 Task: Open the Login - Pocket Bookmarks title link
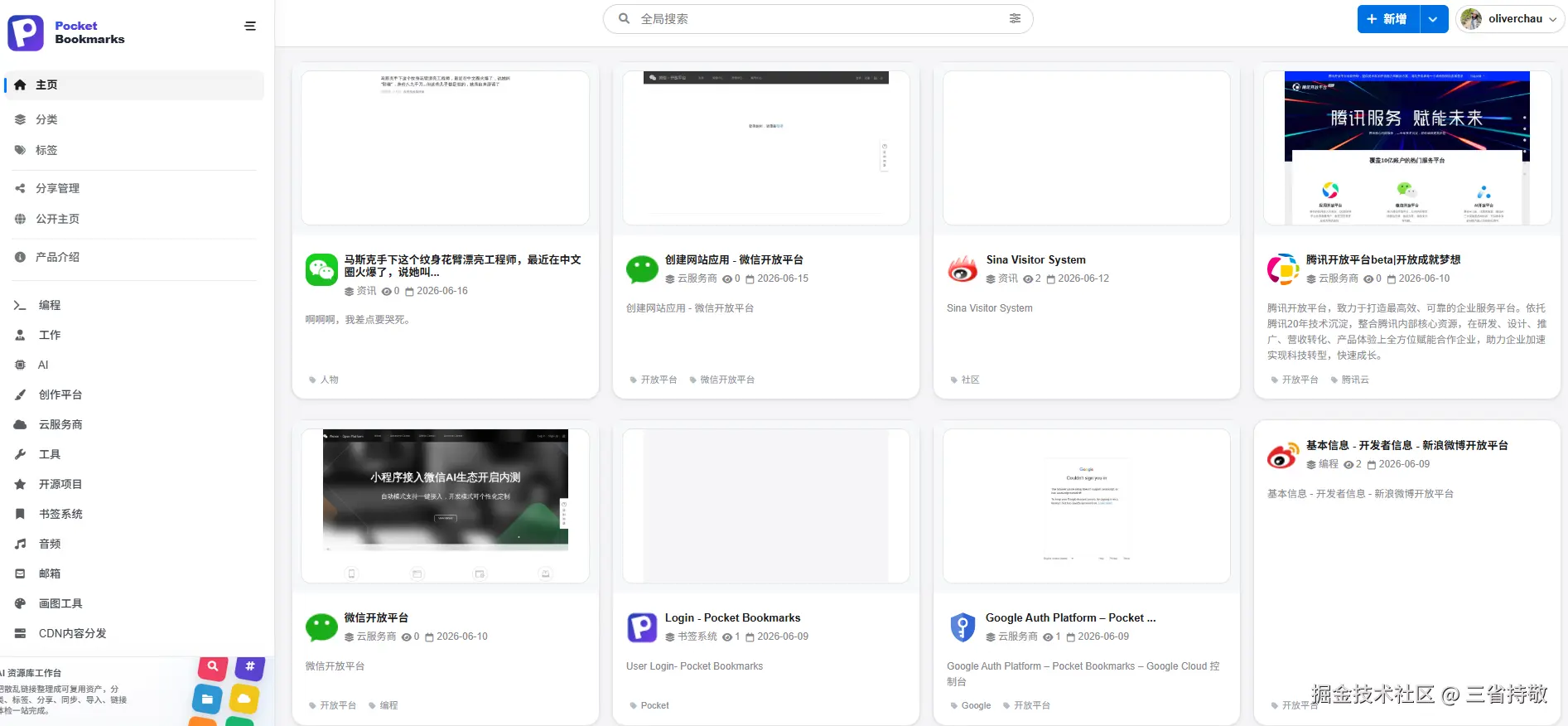732,617
